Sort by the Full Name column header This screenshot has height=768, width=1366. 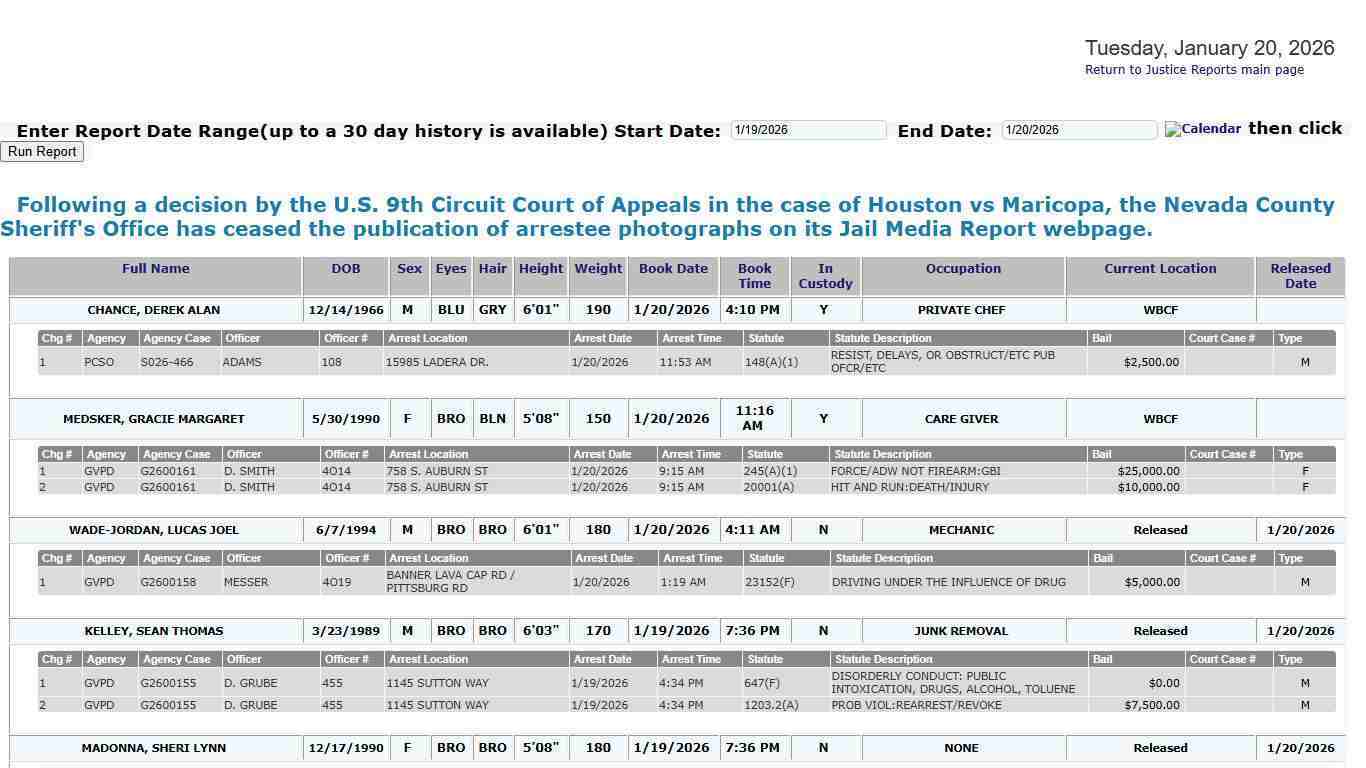coord(155,268)
